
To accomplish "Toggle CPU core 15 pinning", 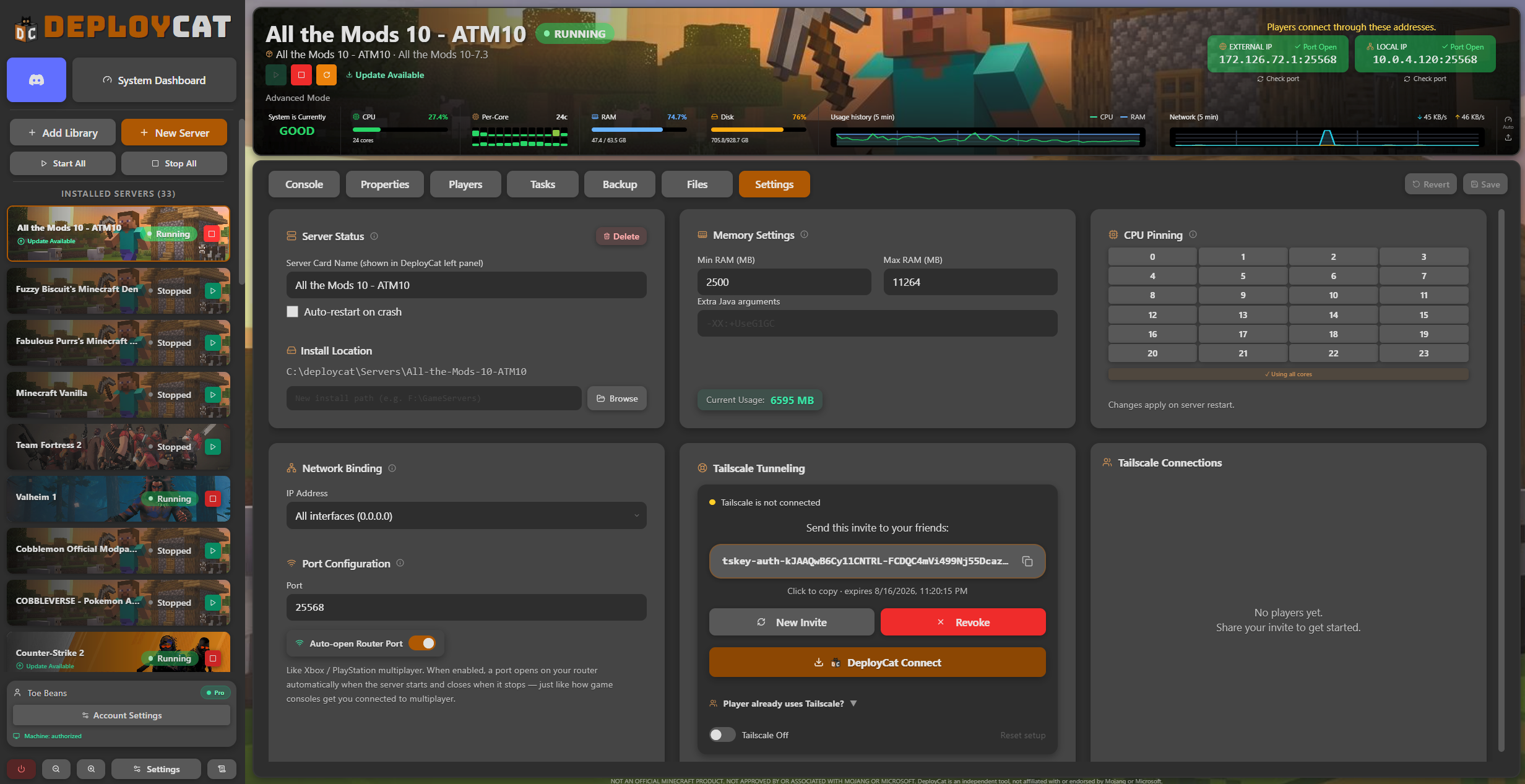I will (x=1423, y=315).
